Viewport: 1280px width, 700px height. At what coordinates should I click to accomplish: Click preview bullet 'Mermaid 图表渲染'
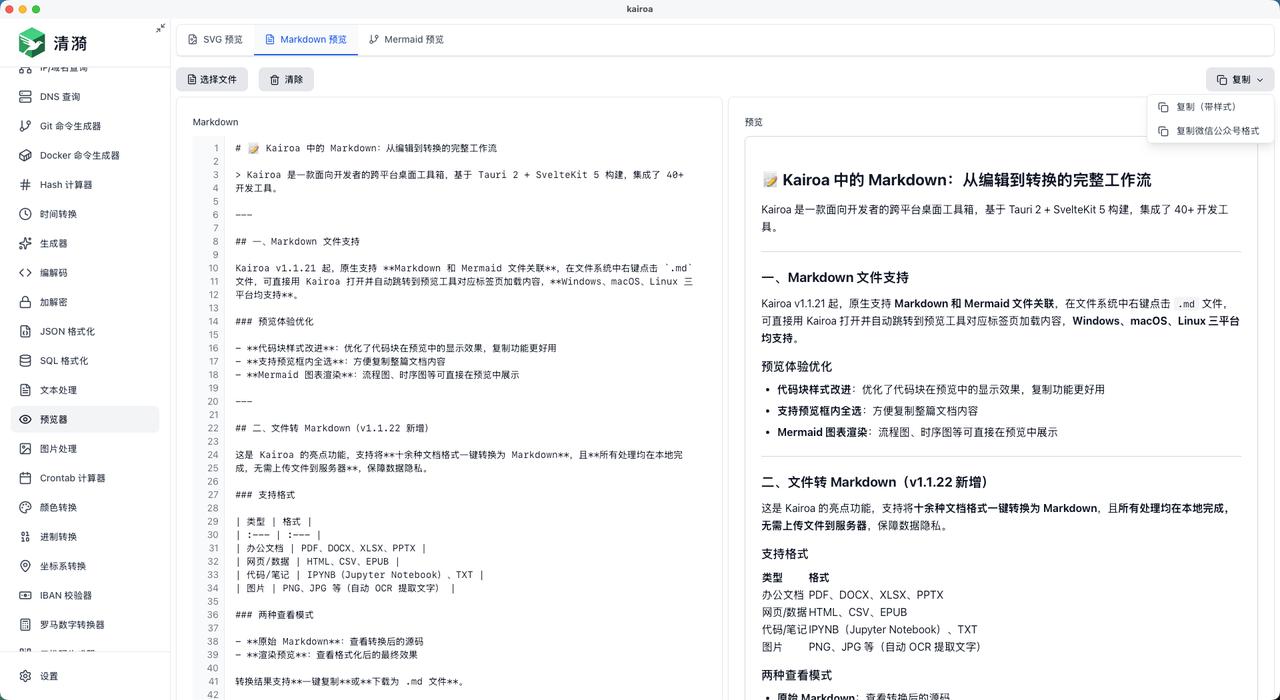click(821, 433)
